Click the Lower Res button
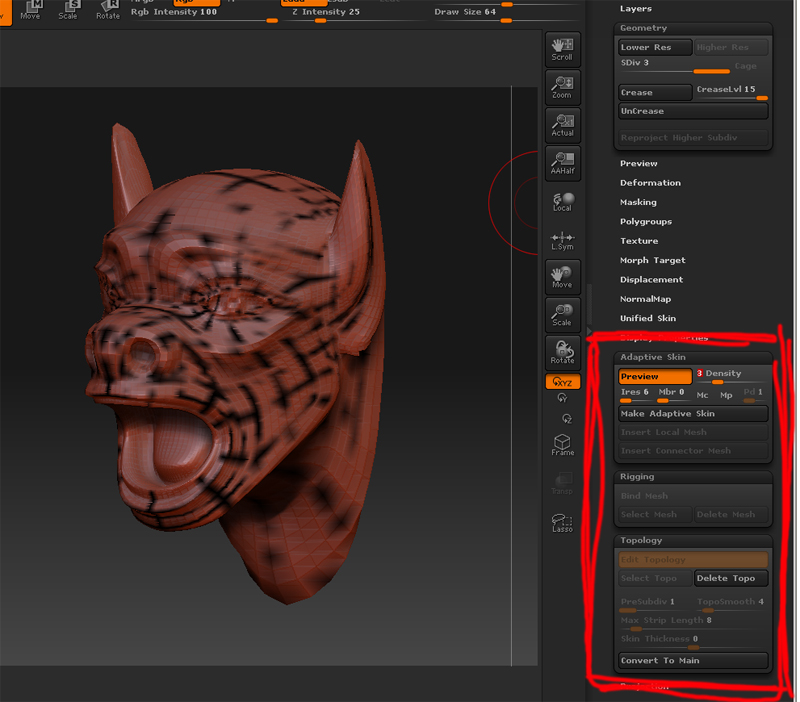 654,47
